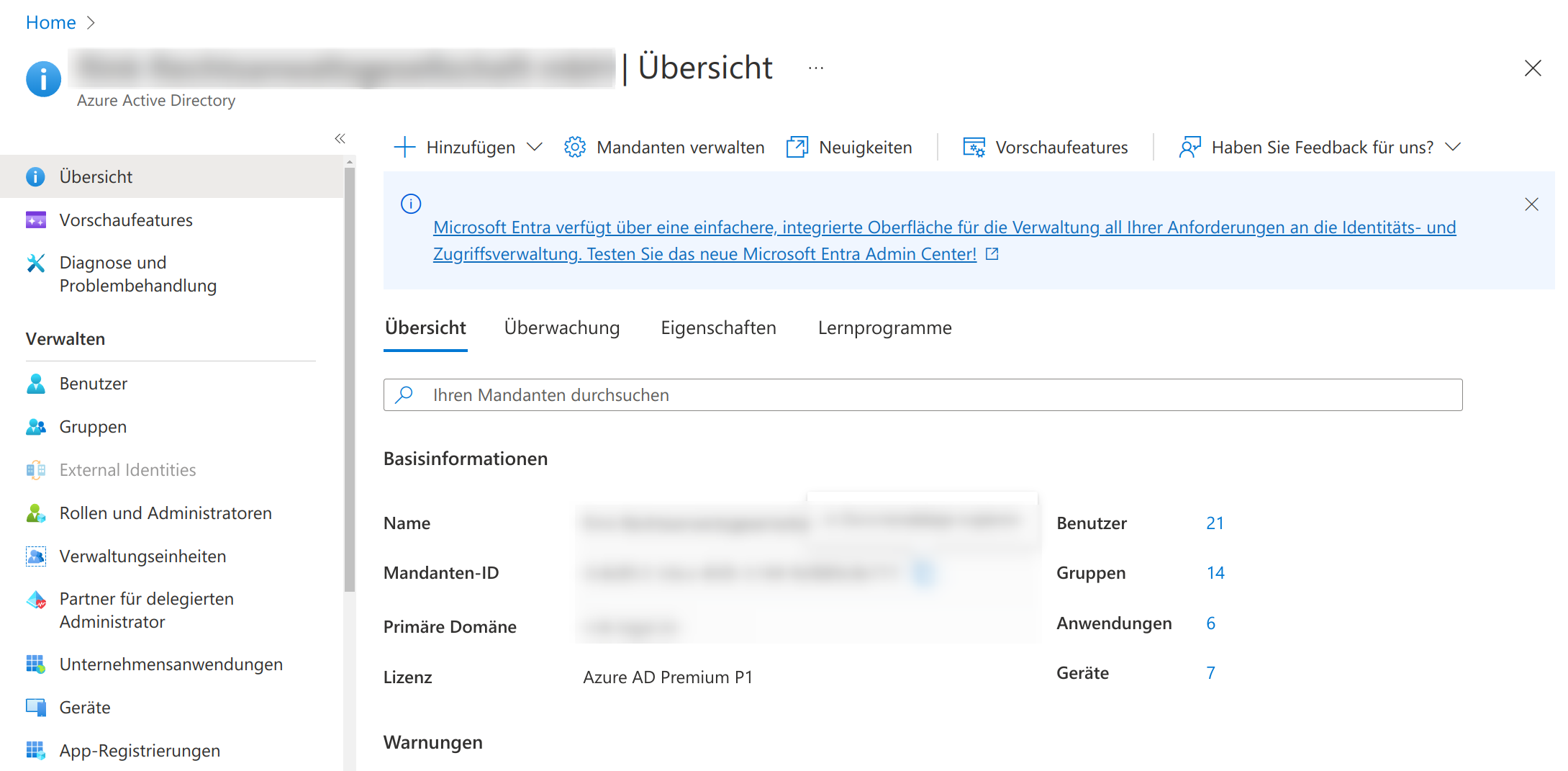Expand the Hinzufügen dropdown
The image size is (1568, 771).
(535, 147)
